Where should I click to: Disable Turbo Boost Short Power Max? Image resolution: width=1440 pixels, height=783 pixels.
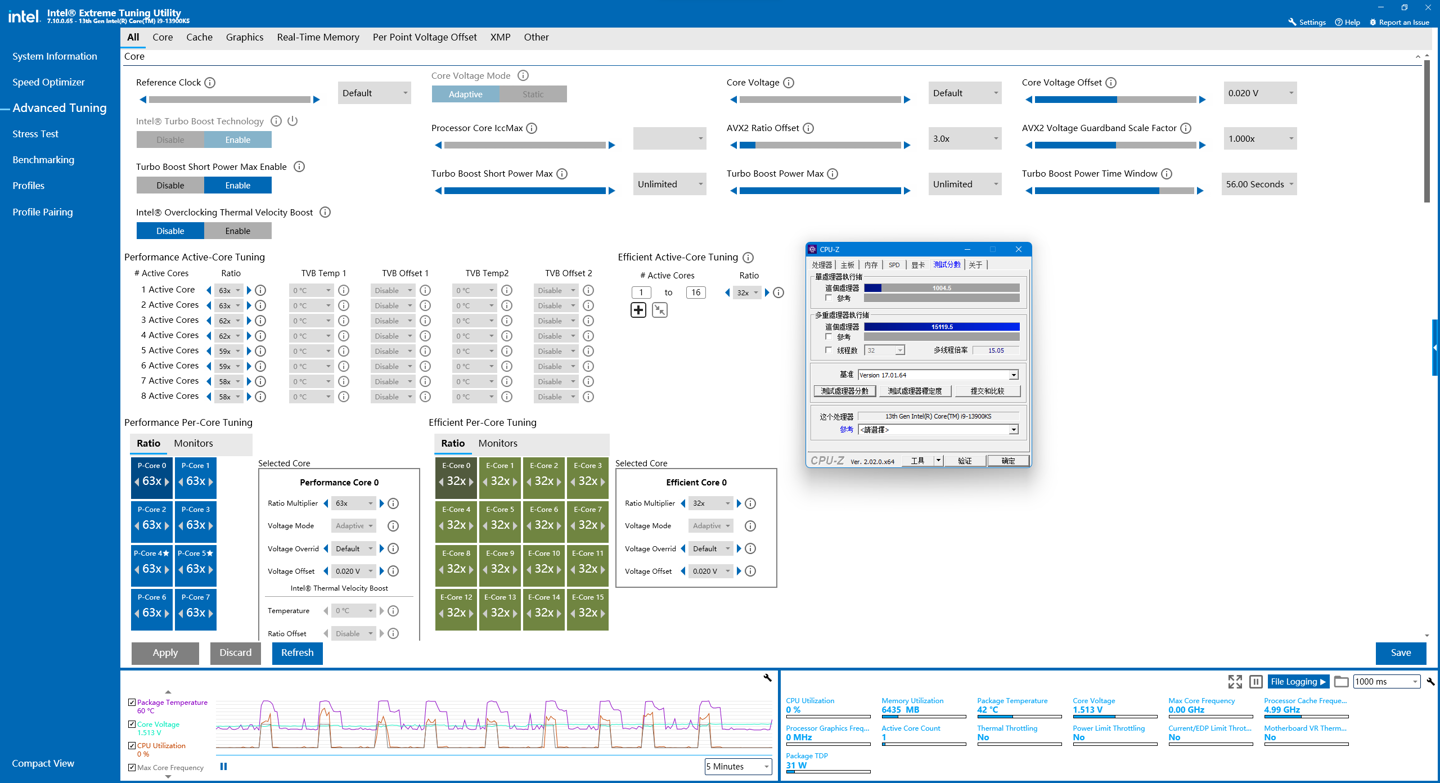[x=170, y=185]
